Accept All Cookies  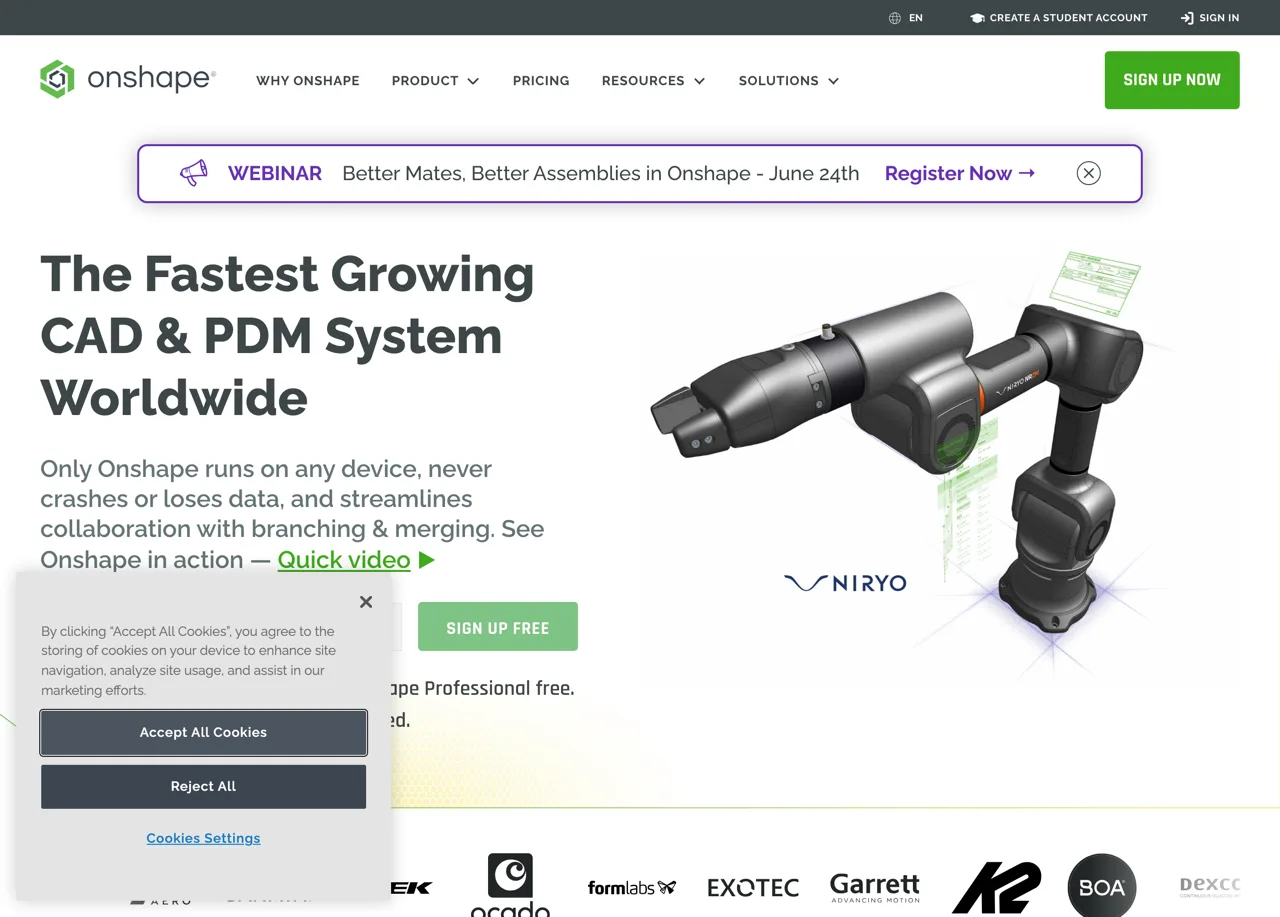click(203, 732)
